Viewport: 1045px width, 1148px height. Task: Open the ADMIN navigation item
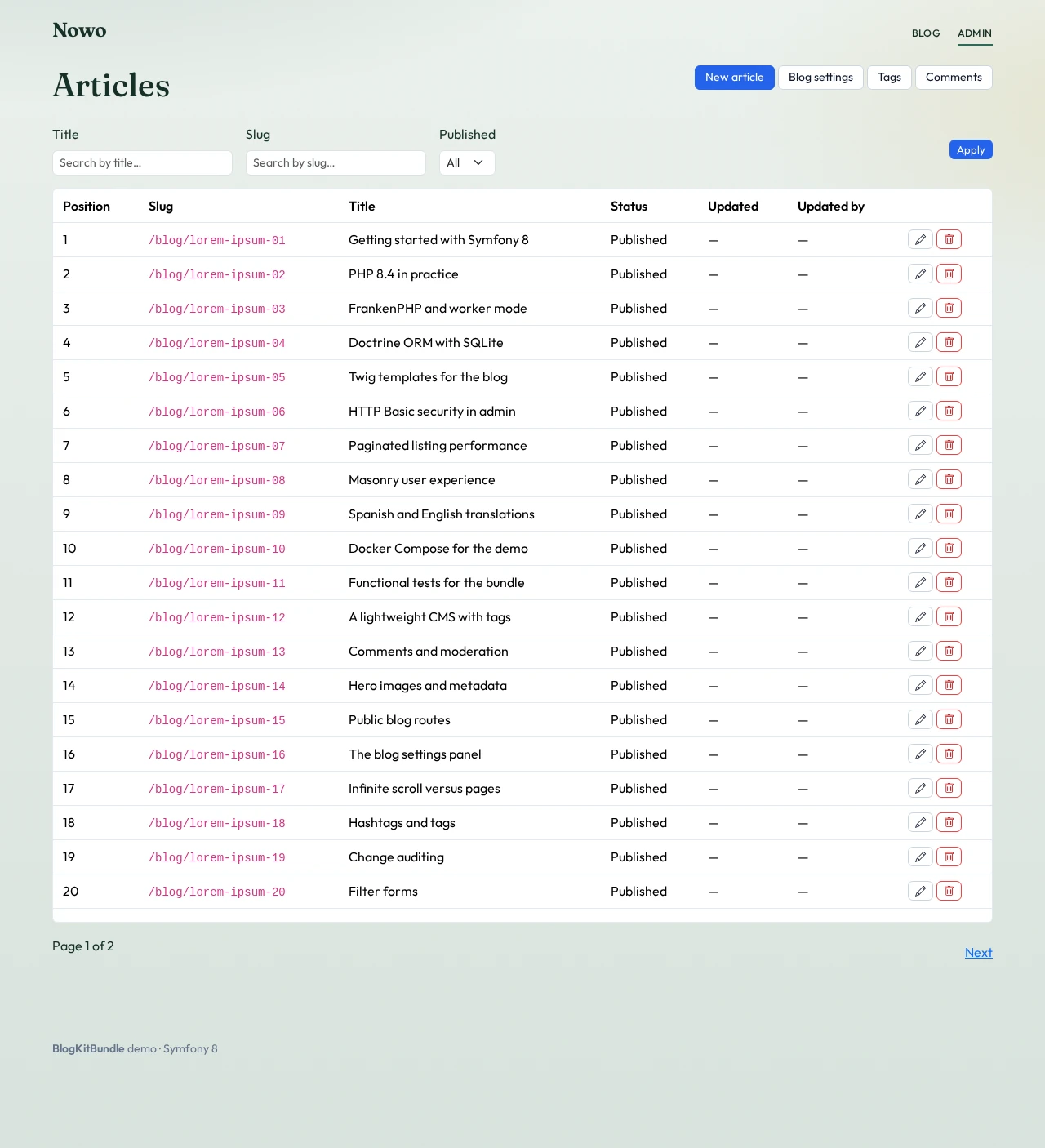coord(975,33)
